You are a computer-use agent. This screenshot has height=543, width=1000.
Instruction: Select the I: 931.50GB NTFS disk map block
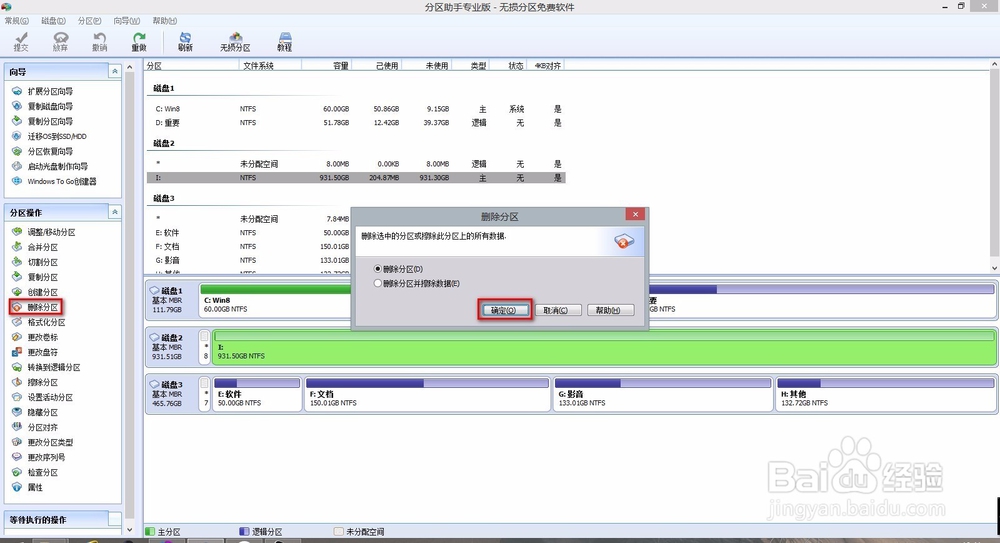point(605,346)
